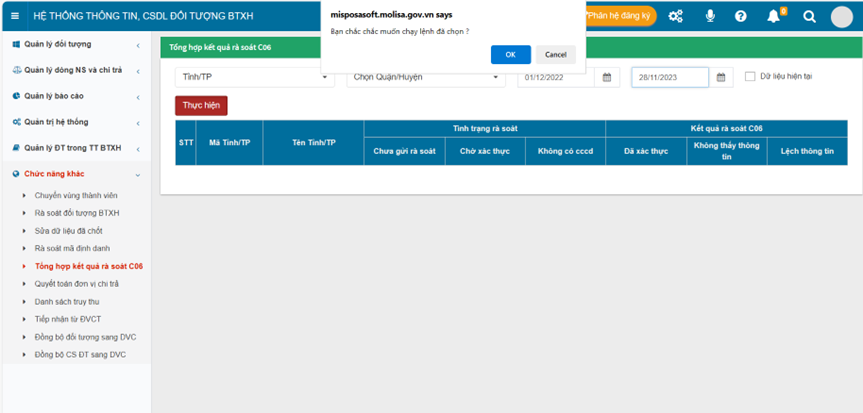Open the Chọn Quận/Huyện dropdown
863x413 pixels.
click(426, 78)
